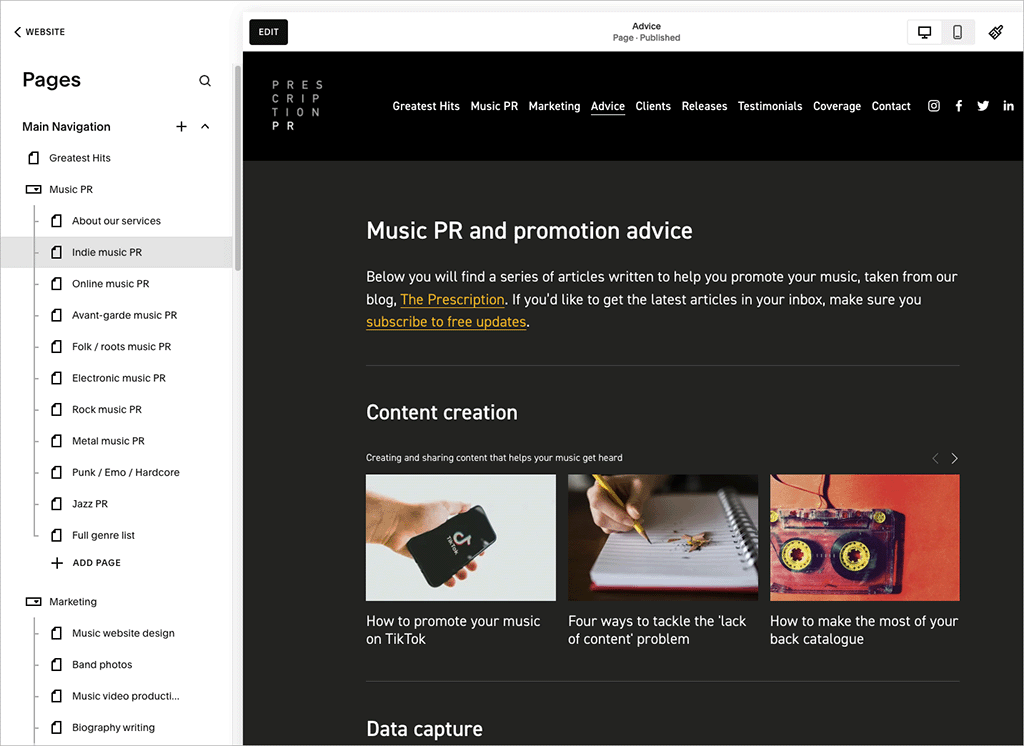Click the Facebook icon in the site header
Image resolution: width=1024 pixels, height=746 pixels.
pos(958,105)
